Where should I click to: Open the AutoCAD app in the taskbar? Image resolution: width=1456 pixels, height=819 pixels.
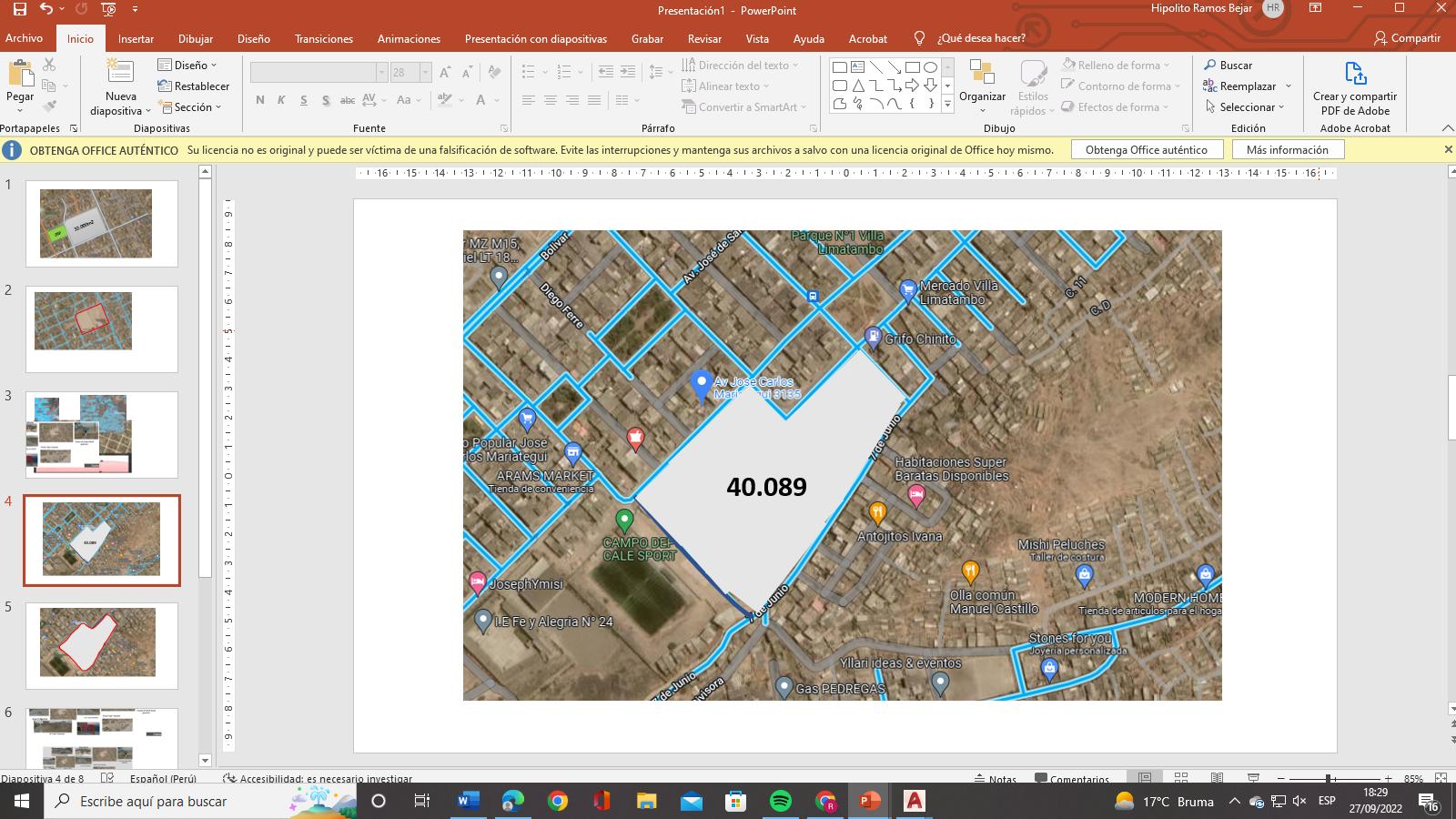point(914,801)
